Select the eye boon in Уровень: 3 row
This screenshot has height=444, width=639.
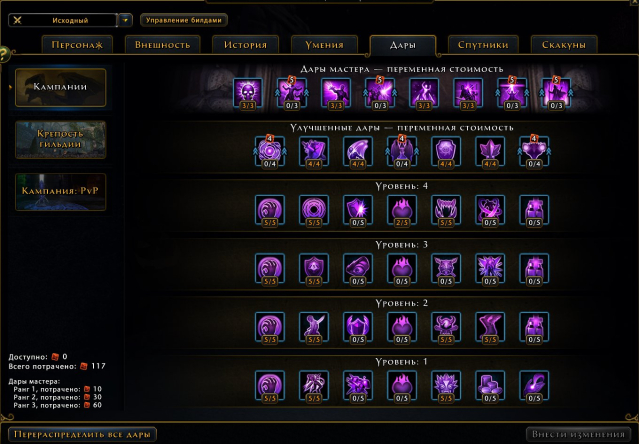point(357,269)
